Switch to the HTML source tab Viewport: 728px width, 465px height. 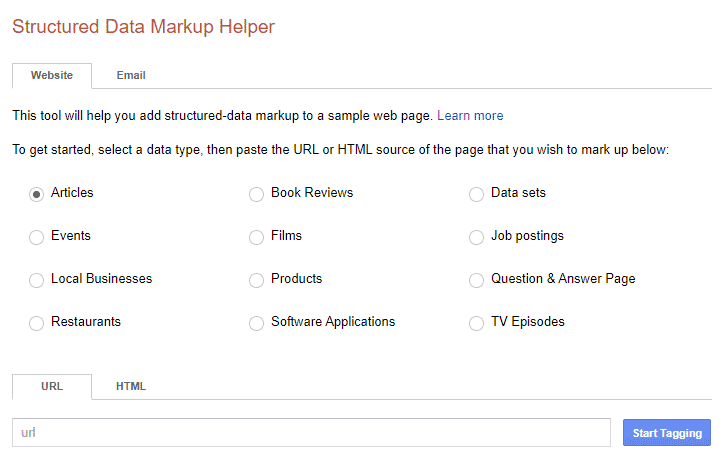(x=131, y=387)
